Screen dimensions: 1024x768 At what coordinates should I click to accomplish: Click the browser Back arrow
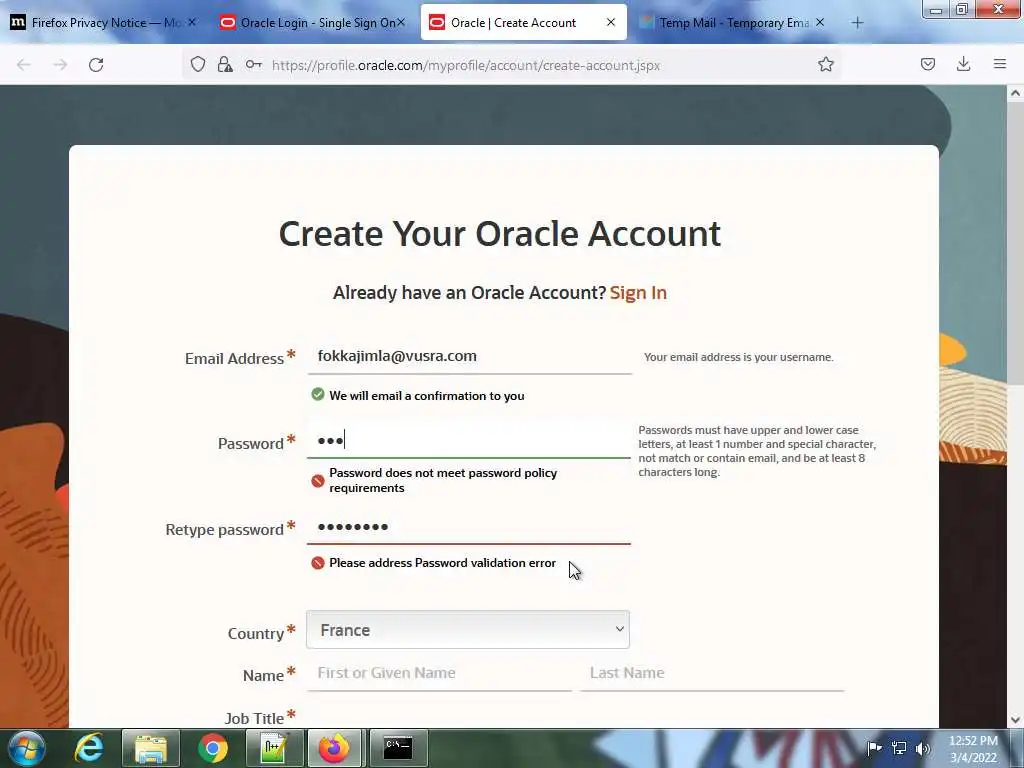(x=24, y=65)
